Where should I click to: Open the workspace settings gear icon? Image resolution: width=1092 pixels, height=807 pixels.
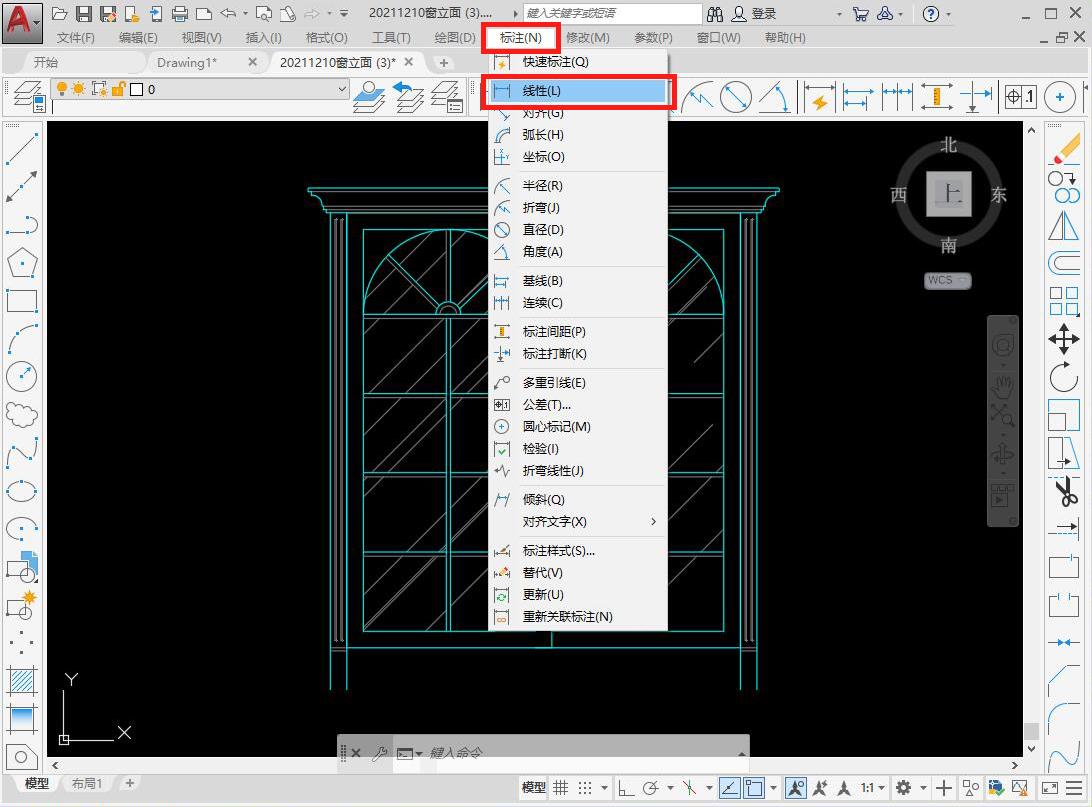coord(903,788)
